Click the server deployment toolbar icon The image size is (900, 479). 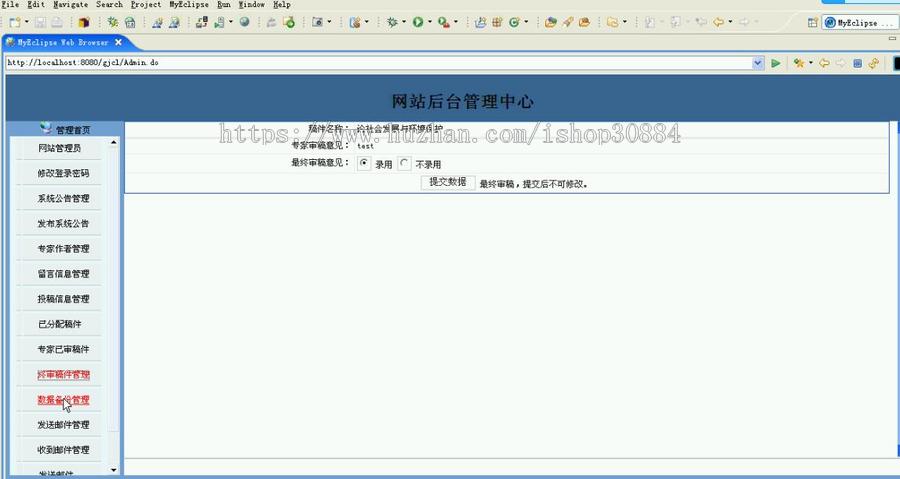[201, 22]
